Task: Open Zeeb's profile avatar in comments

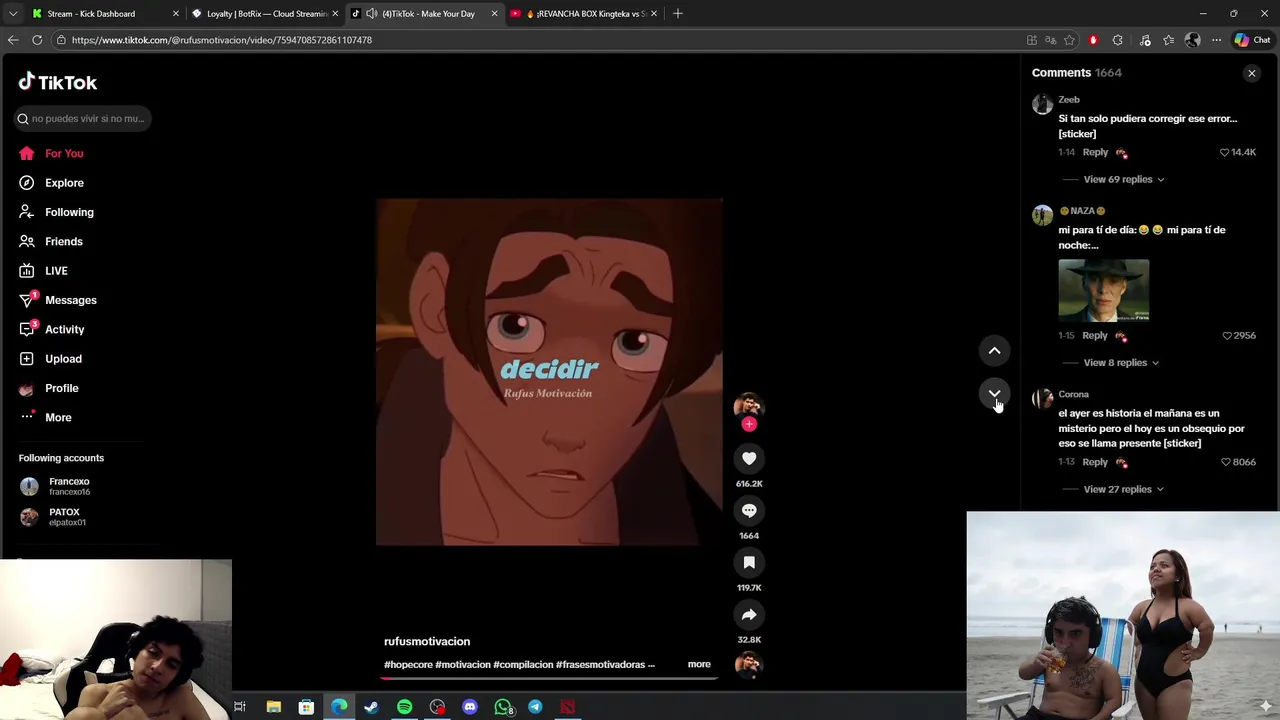Action: (x=1042, y=104)
